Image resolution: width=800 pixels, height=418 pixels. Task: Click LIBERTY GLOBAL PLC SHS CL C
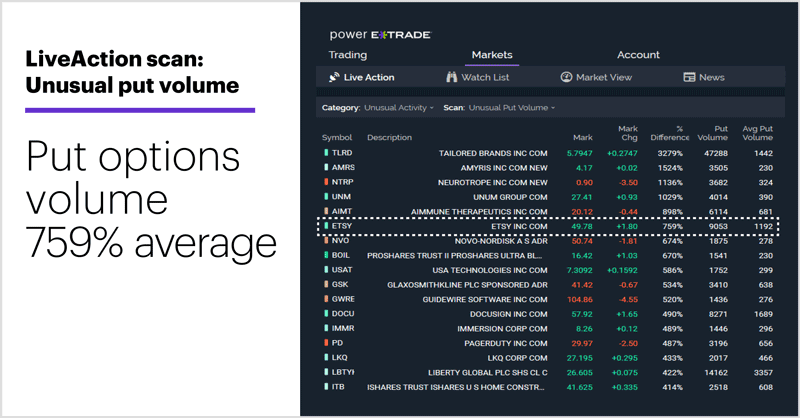click(488, 373)
